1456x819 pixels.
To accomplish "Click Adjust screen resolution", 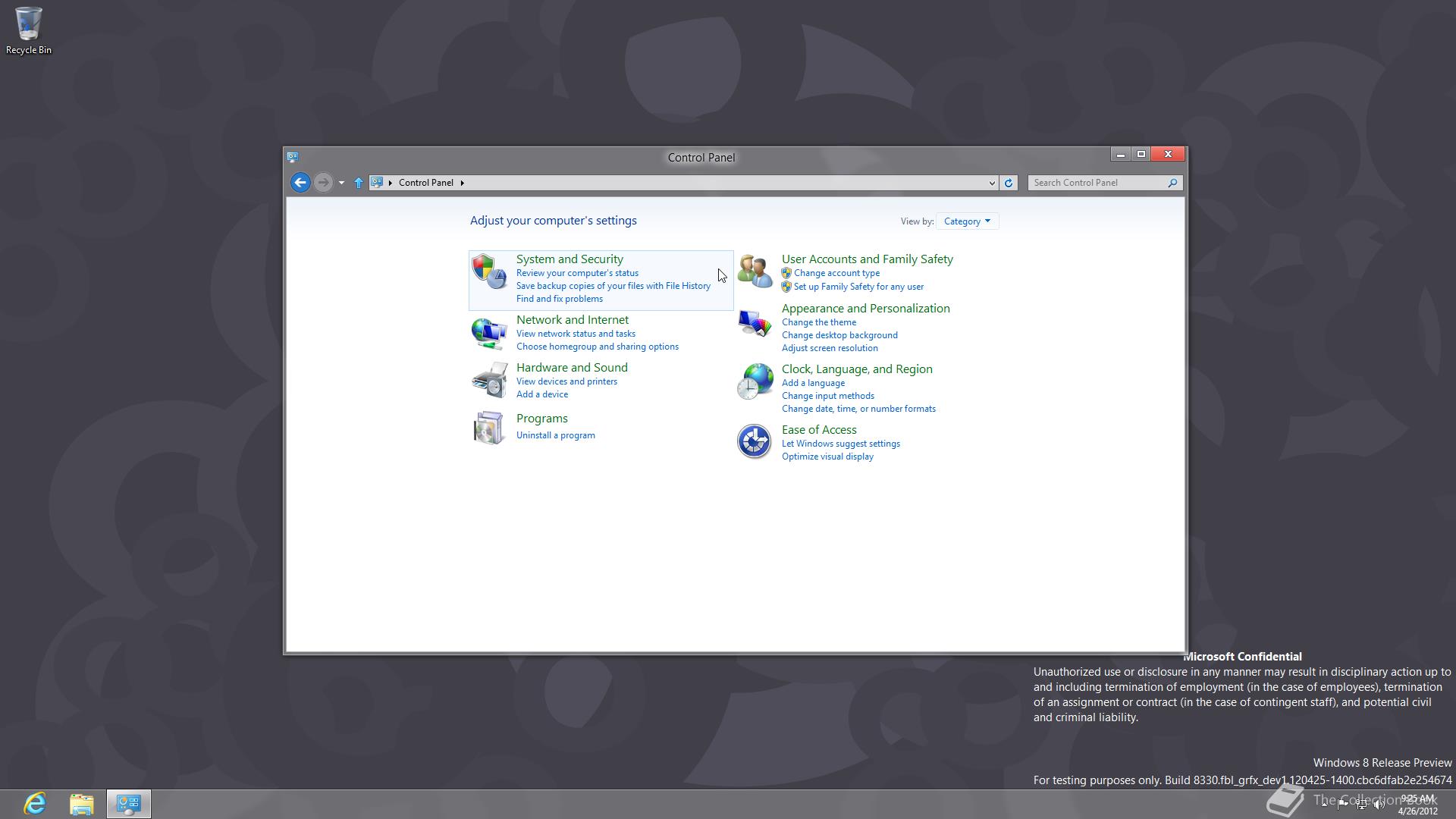I will pyautogui.click(x=830, y=348).
